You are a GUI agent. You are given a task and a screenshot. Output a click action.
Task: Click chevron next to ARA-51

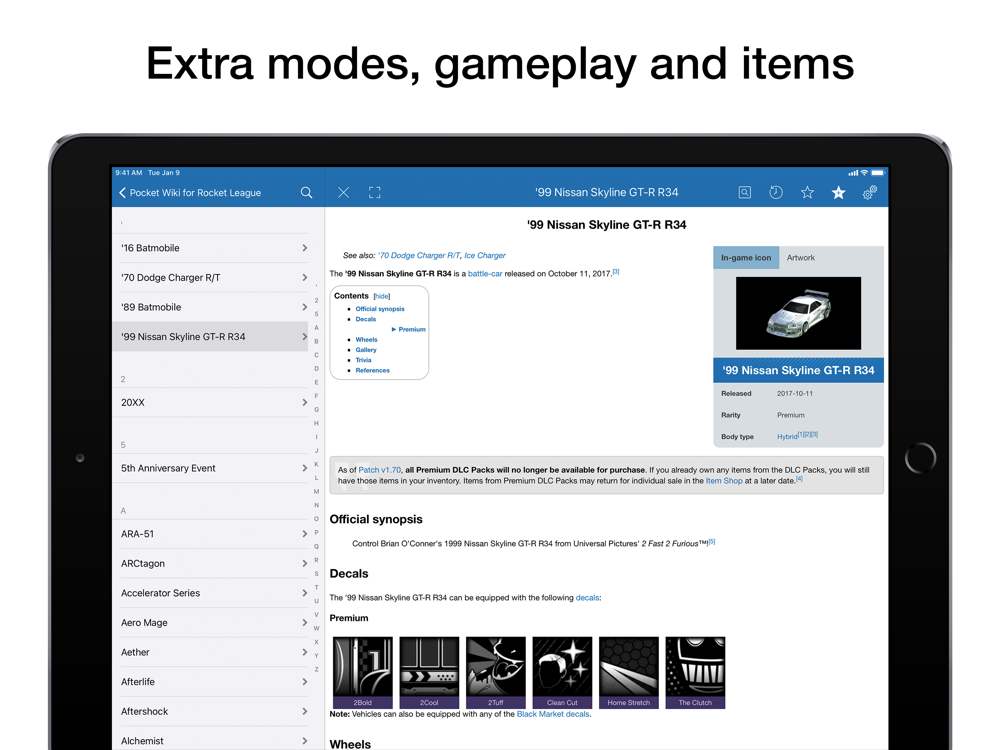click(305, 534)
